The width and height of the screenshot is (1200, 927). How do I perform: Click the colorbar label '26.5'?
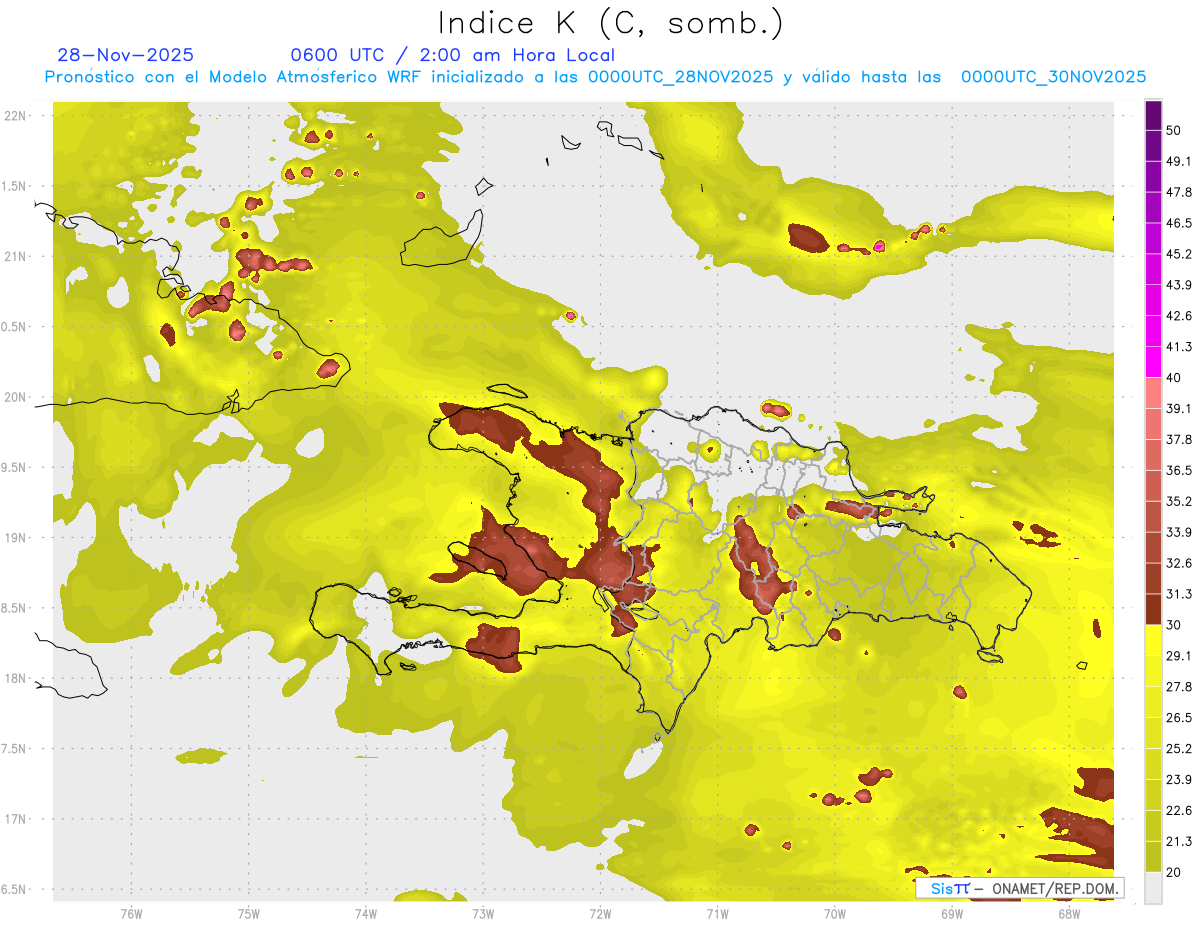pyautogui.click(x=1179, y=718)
